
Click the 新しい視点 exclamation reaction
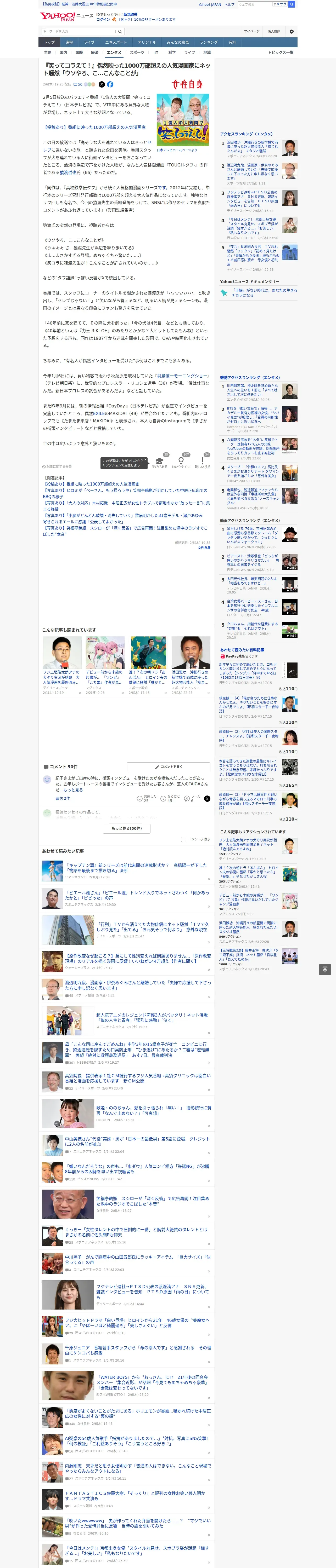203,462
